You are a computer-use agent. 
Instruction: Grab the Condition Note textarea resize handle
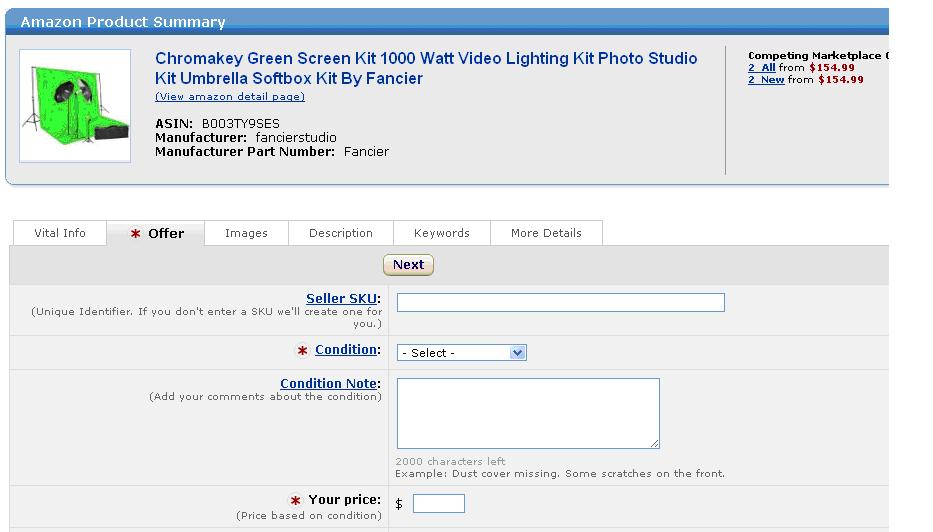[655, 444]
